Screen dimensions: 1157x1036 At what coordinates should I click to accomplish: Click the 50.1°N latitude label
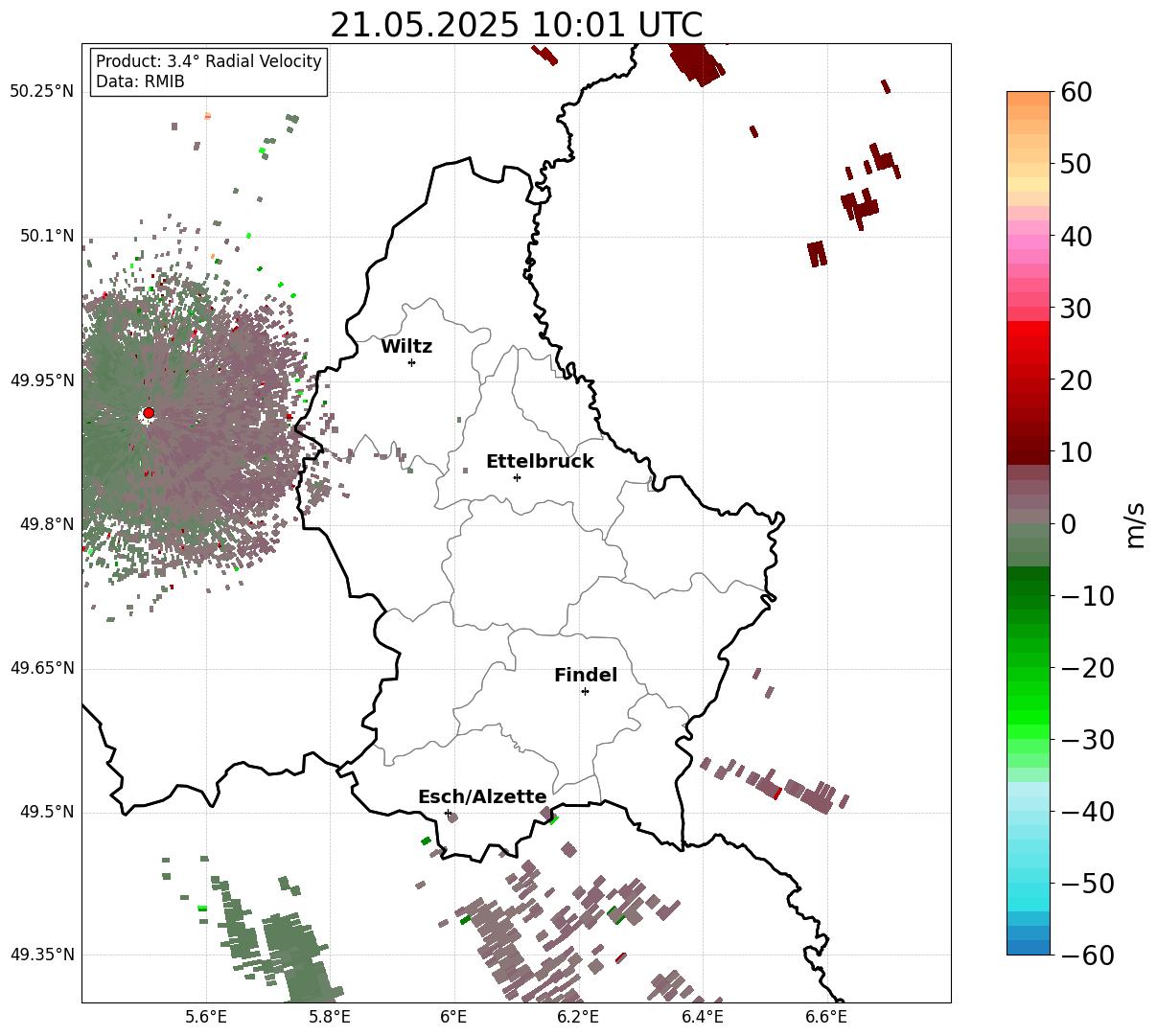click(x=47, y=236)
